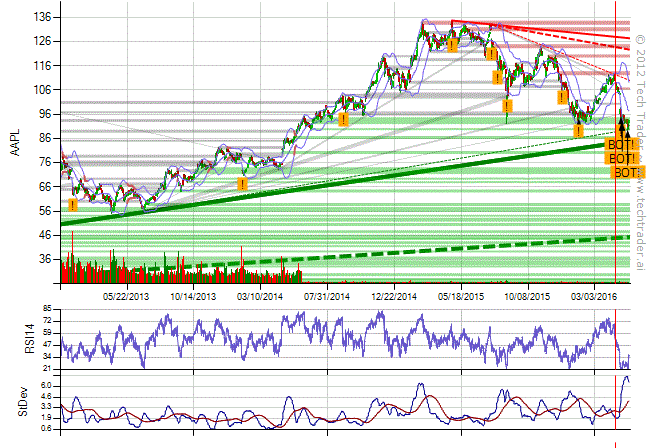
Task: Click the 1.9 value on the StDev axis
Action: point(46,418)
